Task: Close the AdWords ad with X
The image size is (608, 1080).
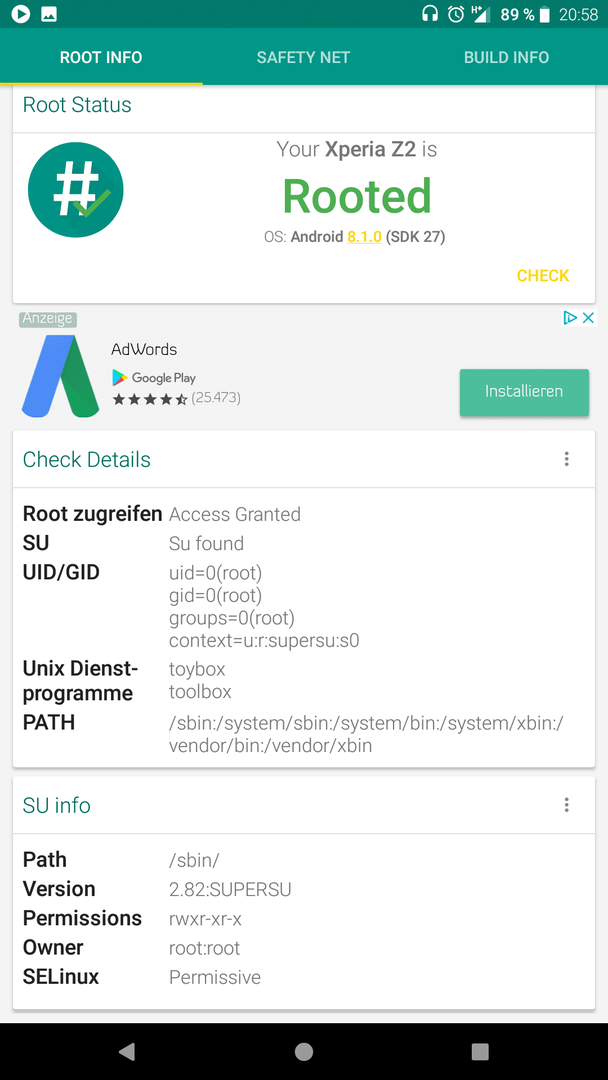Action: point(588,318)
